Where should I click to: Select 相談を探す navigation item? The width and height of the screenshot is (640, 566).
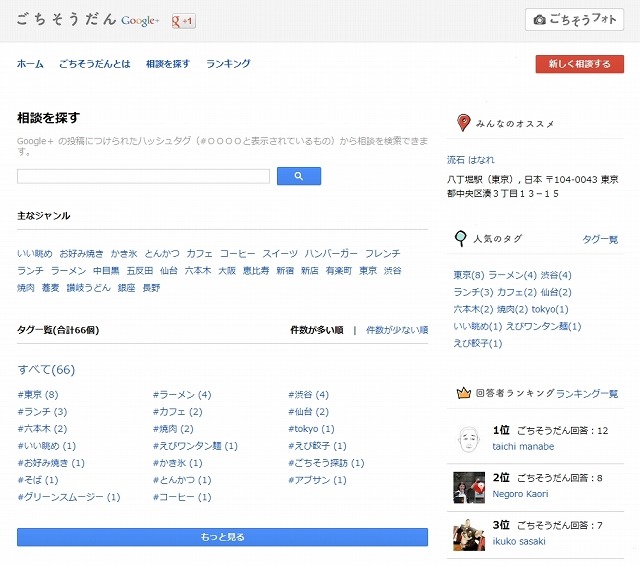pyautogui.click(x=168, y=64)
